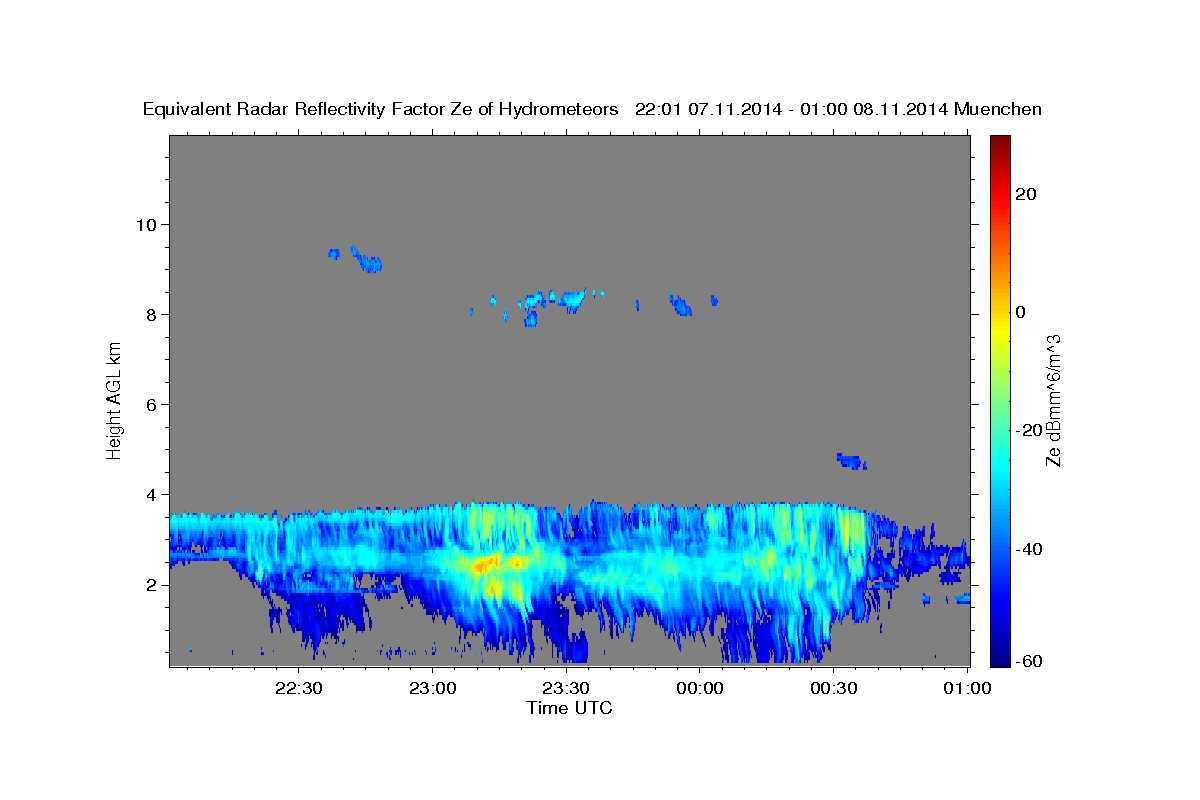Click the isolated echo near 4.8 km height
The height and width of the screenshot is (800, 1200).
tap(851, 461)
